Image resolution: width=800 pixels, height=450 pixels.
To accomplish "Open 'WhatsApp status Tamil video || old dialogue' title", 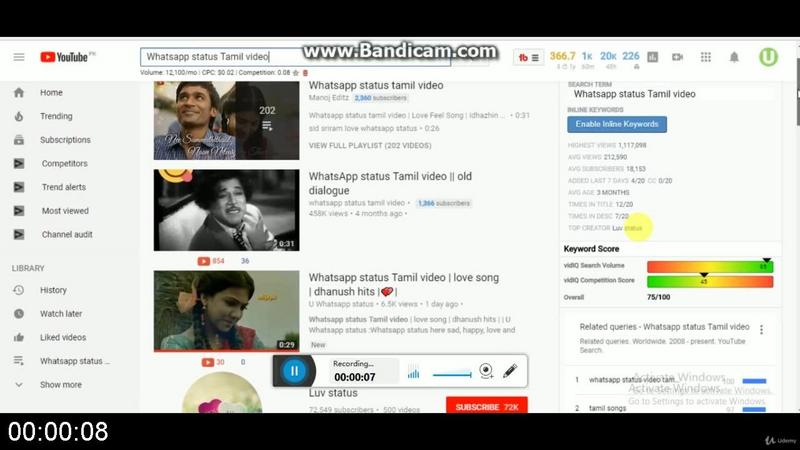I will point(390,183).
